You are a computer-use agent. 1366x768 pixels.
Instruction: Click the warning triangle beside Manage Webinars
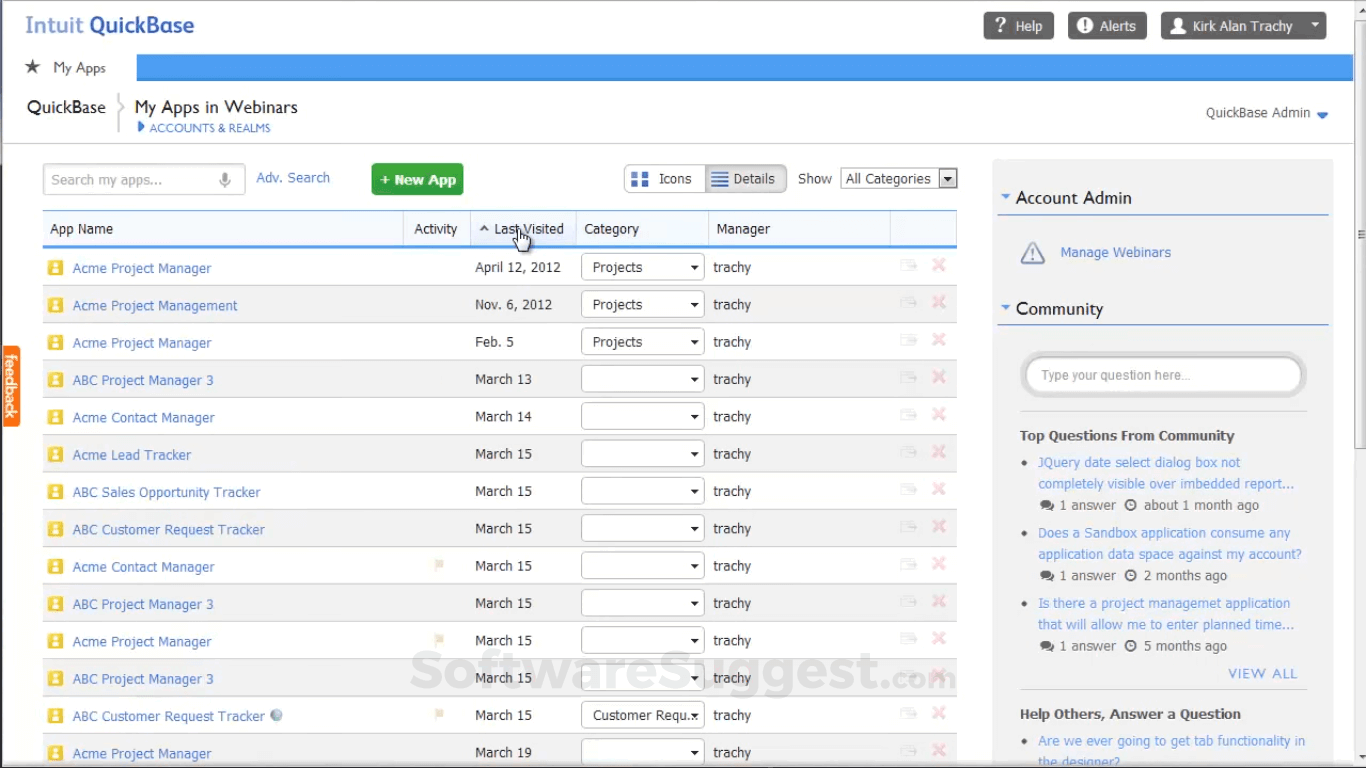pyautogui.click(x=1033, y=253)
